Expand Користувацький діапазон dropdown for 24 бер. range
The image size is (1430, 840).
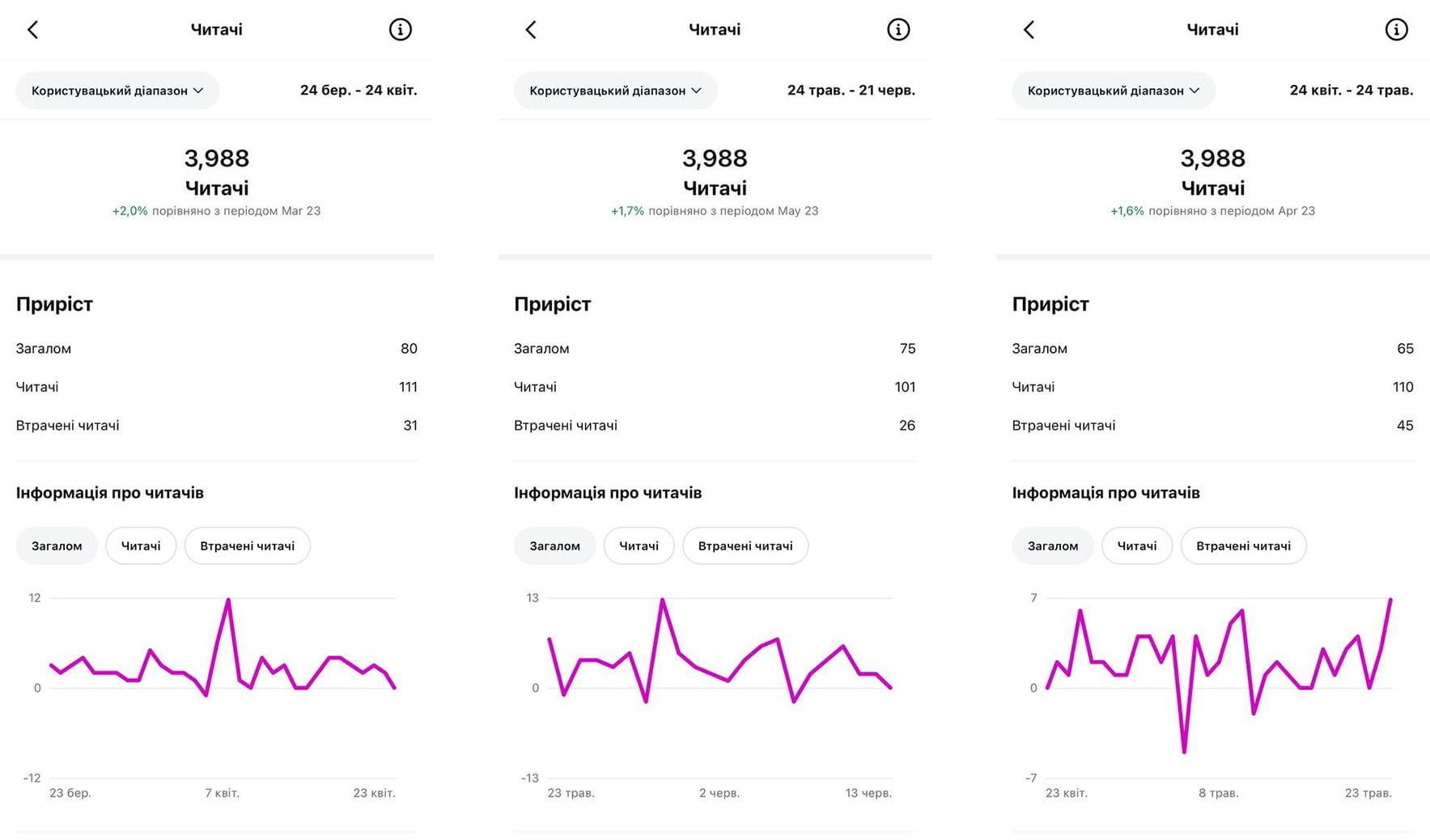(x=117, y=91)
